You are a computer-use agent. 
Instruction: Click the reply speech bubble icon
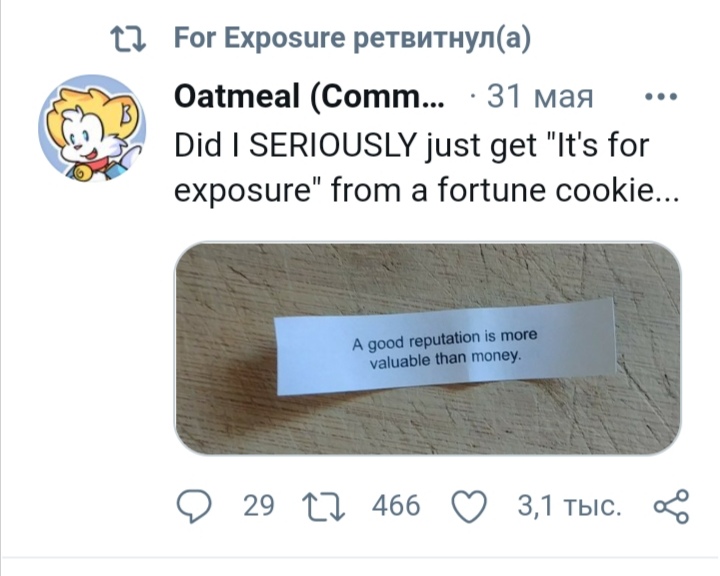pos(194,506)
